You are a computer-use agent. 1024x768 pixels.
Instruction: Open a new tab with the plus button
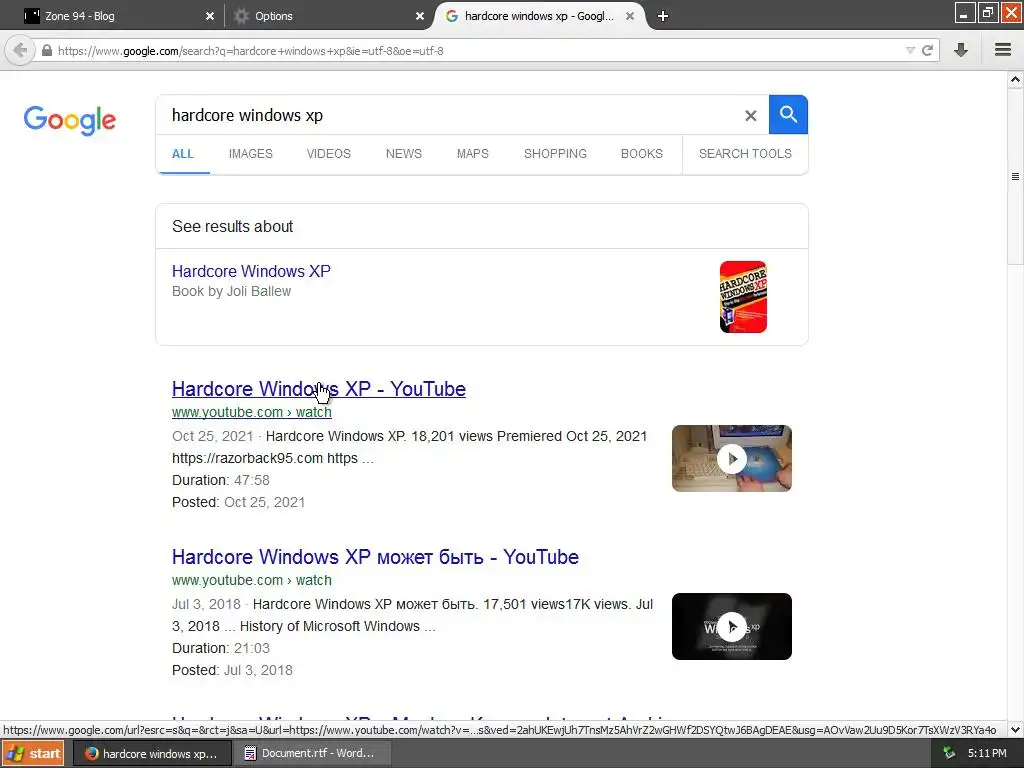(663, 16)
